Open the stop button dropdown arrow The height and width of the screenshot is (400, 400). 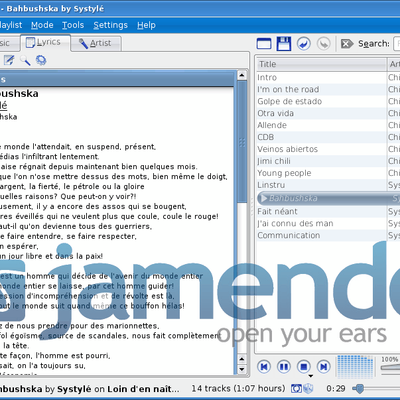point(311,376)
